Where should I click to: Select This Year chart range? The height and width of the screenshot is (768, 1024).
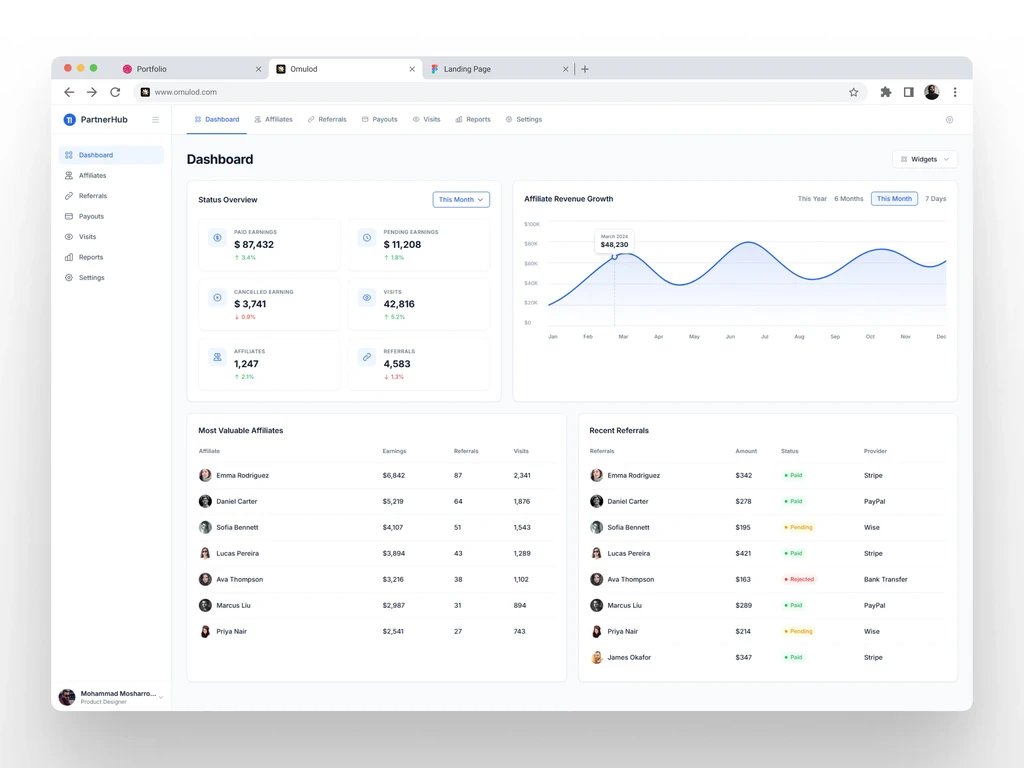coord(812,199)
